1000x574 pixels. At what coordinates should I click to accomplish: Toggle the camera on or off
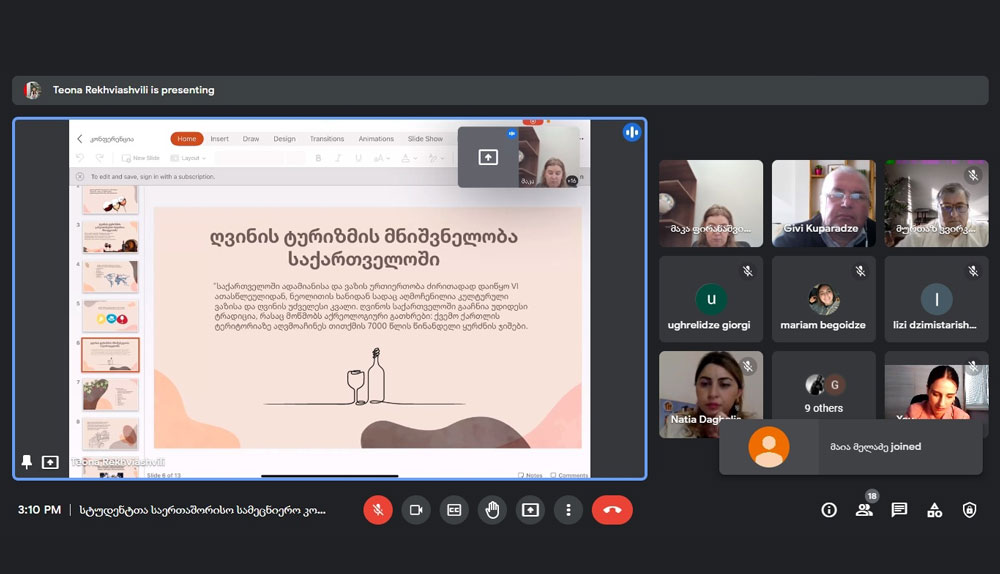(x=416, y=510)
